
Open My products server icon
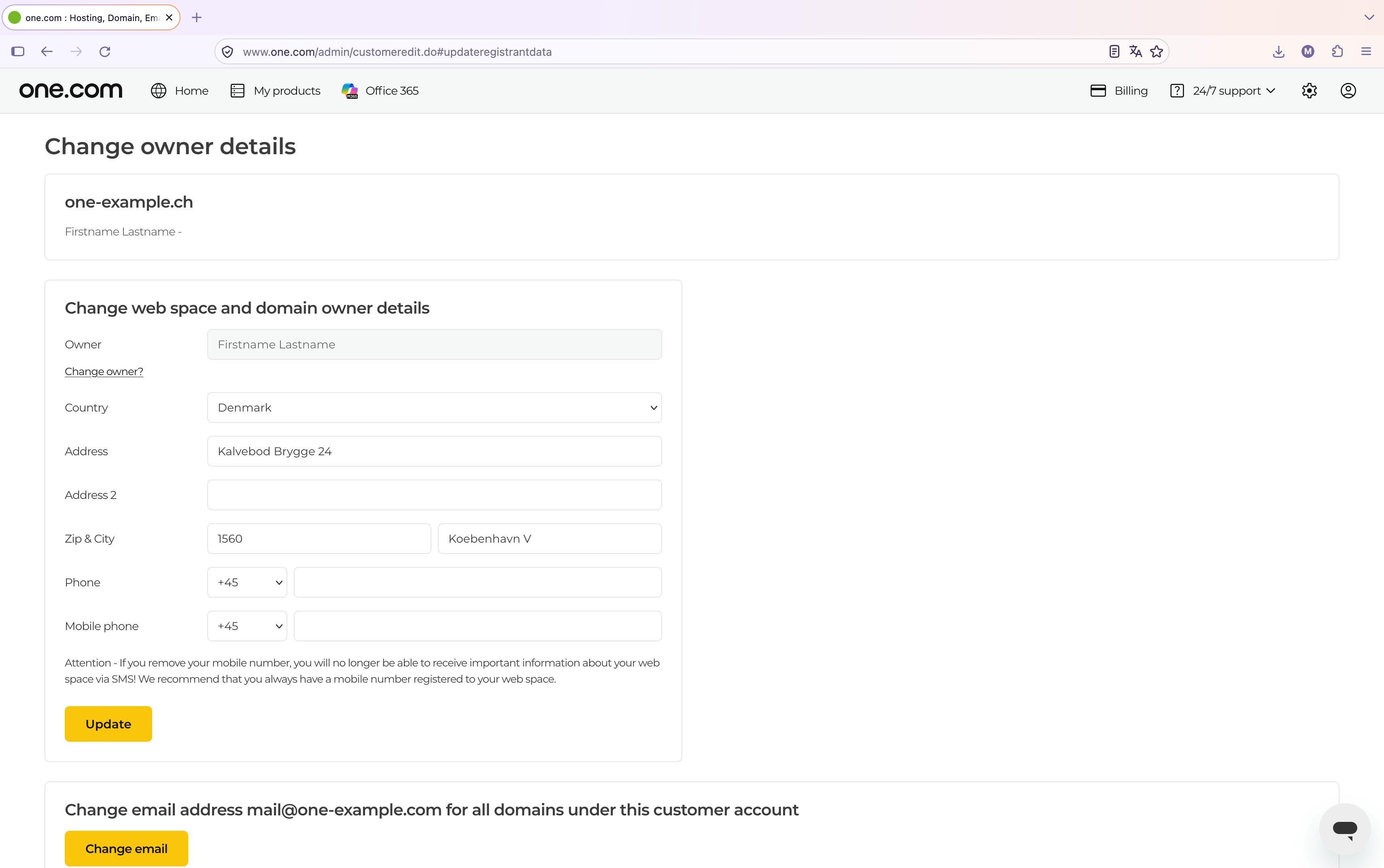coord(237,91)
